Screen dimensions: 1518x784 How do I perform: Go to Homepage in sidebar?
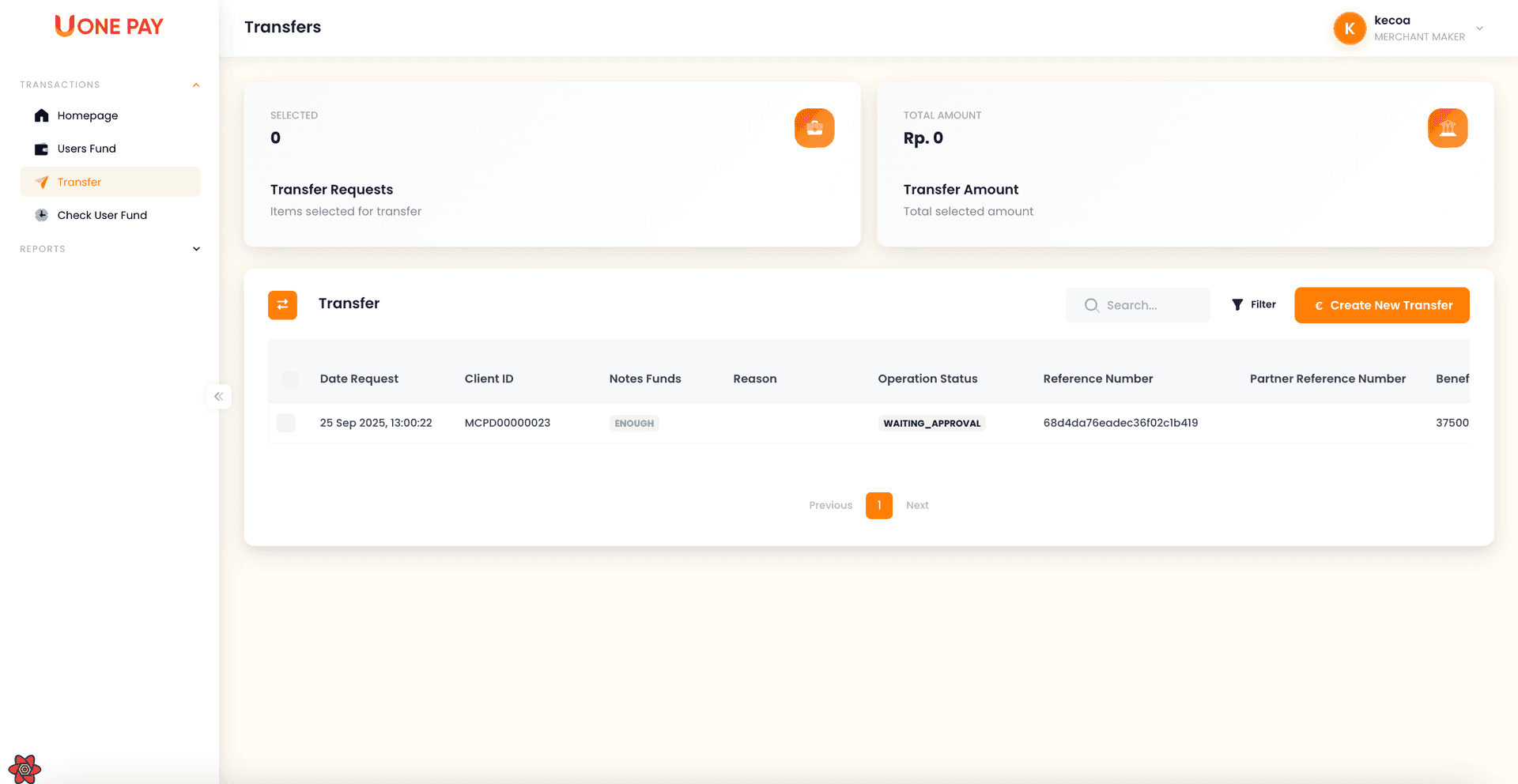(87, 115)
